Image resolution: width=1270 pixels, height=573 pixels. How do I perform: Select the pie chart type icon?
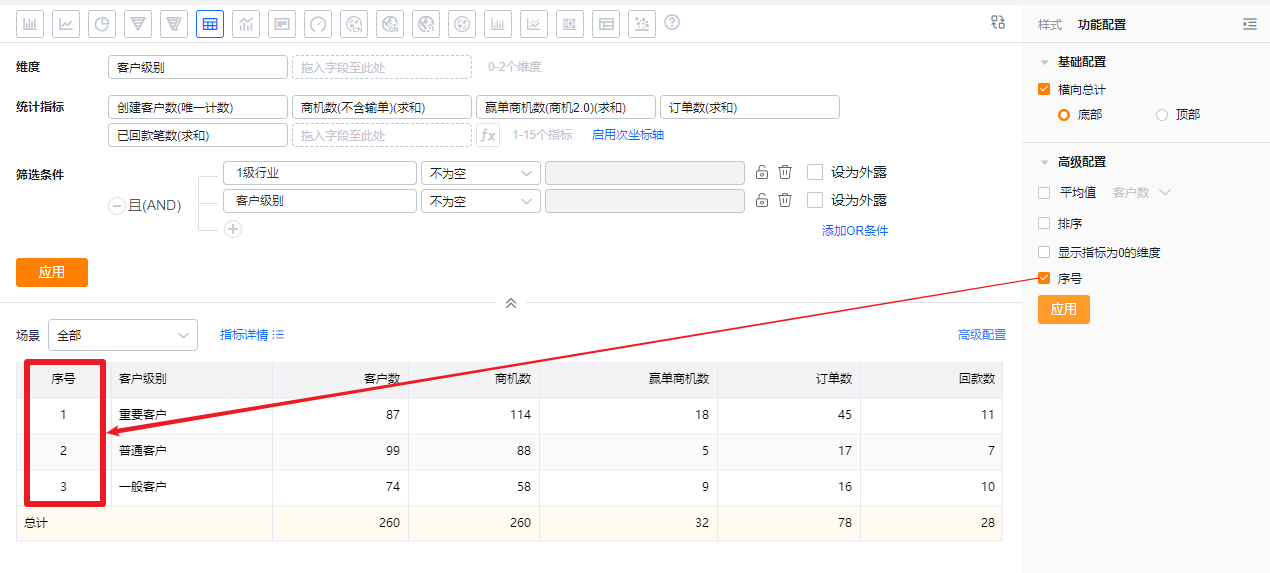(102, 24)
